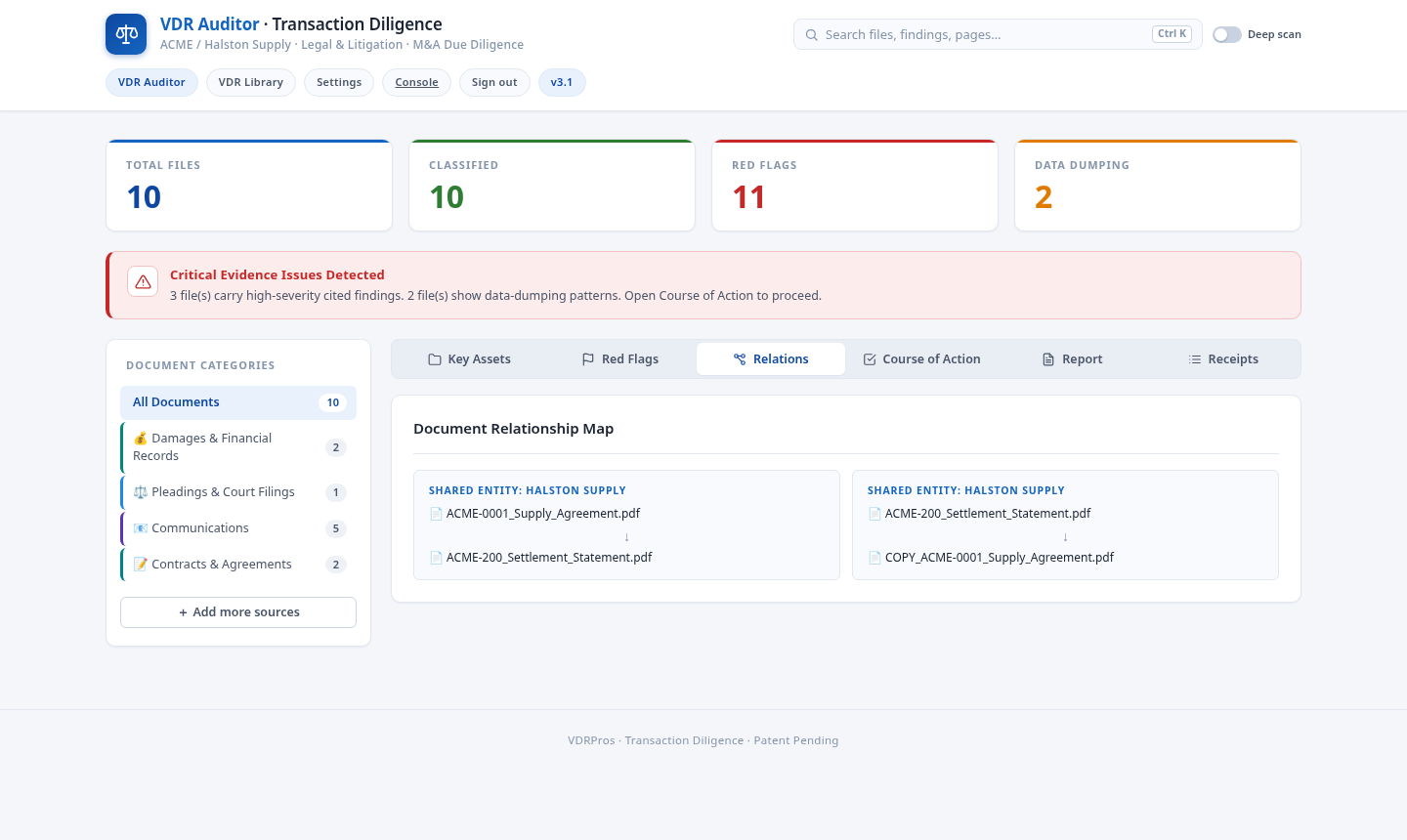Click the Document Relationship Map heading
1407x840 pixels.
click(514, 429)
